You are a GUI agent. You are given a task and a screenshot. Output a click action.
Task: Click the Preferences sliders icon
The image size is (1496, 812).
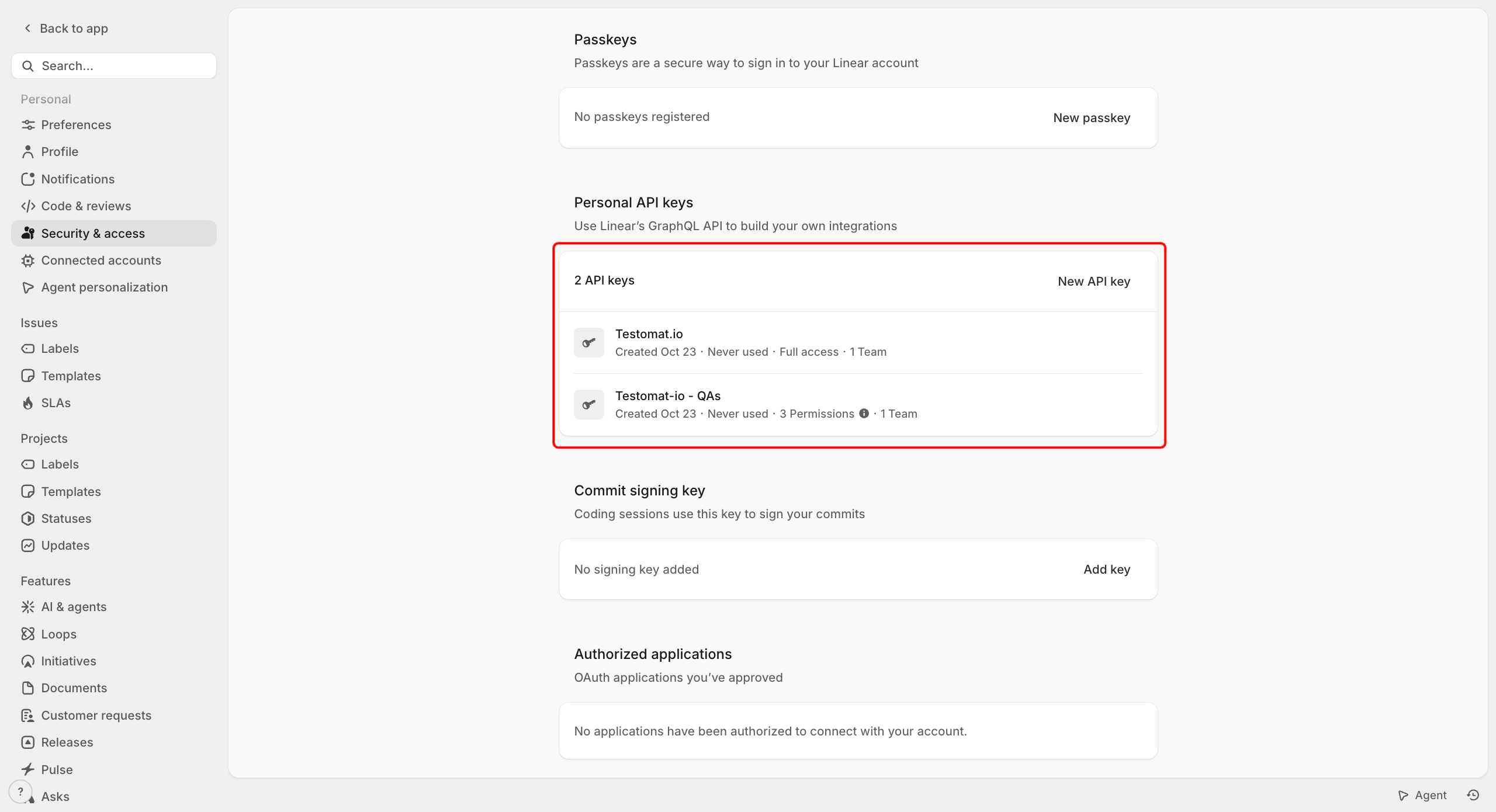tap(28, 124)
